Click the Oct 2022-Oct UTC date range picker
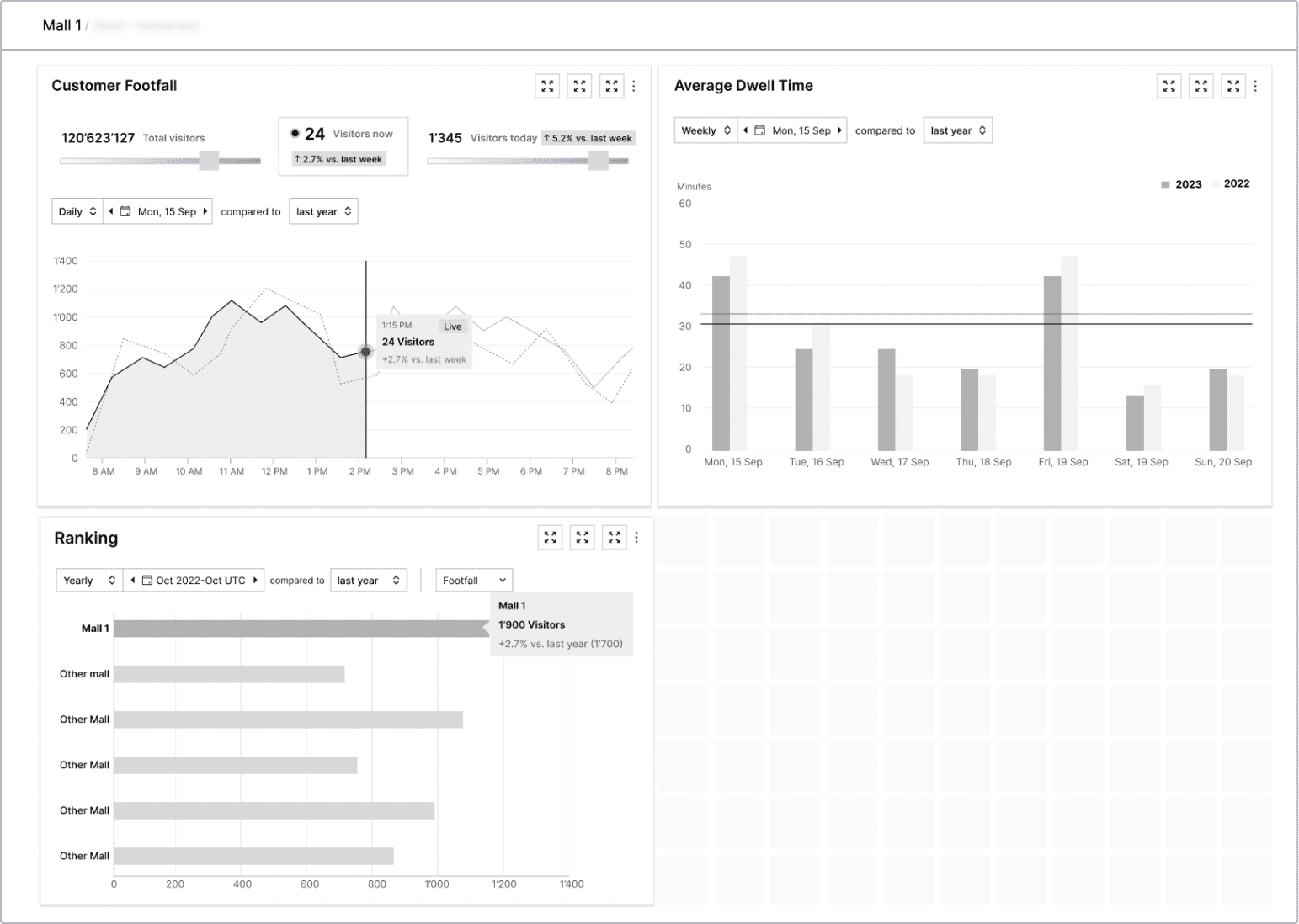 pos(194,581)
